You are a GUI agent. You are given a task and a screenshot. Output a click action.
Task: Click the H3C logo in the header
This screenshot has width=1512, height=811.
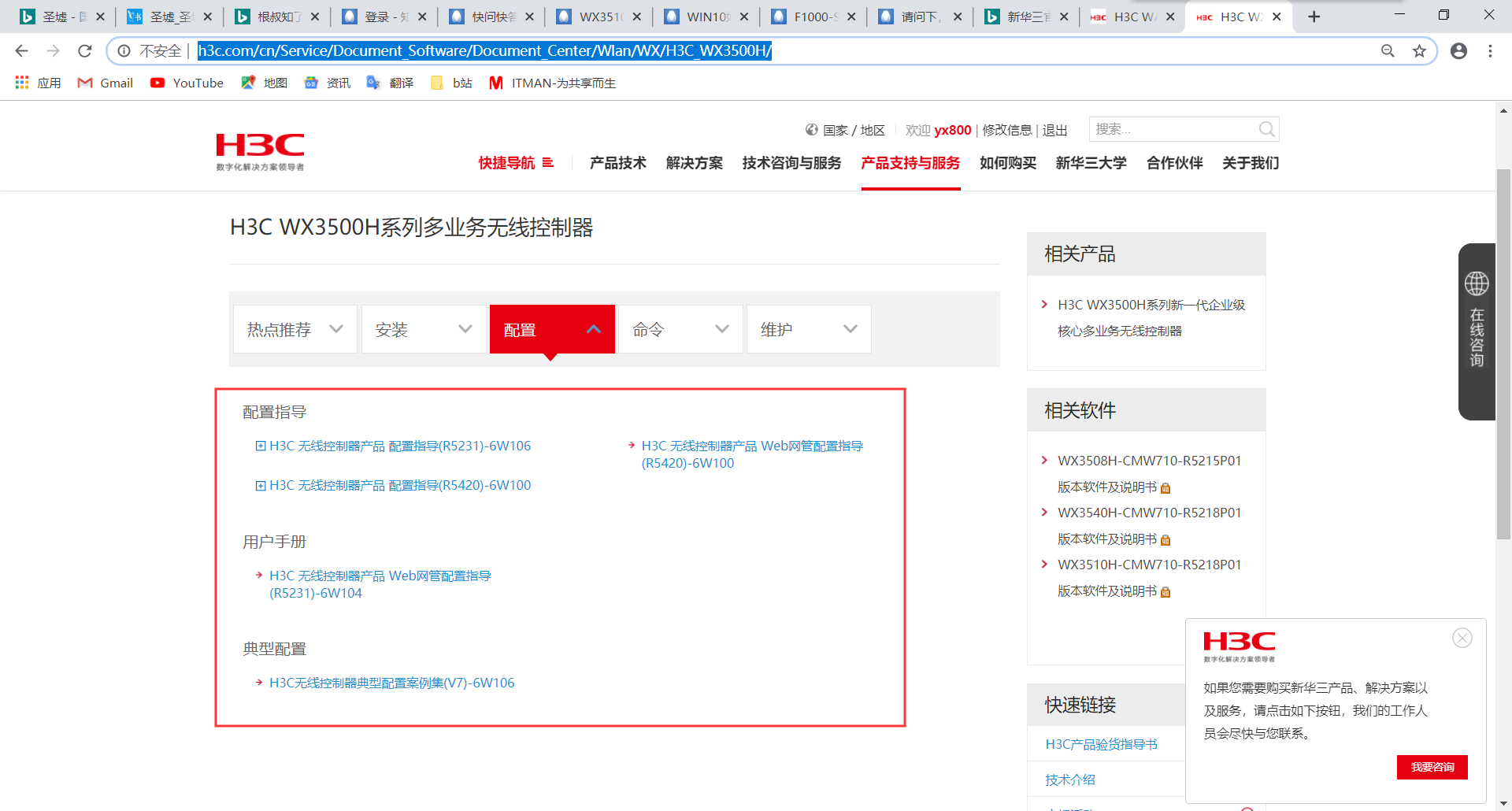[x=260, y=151]
